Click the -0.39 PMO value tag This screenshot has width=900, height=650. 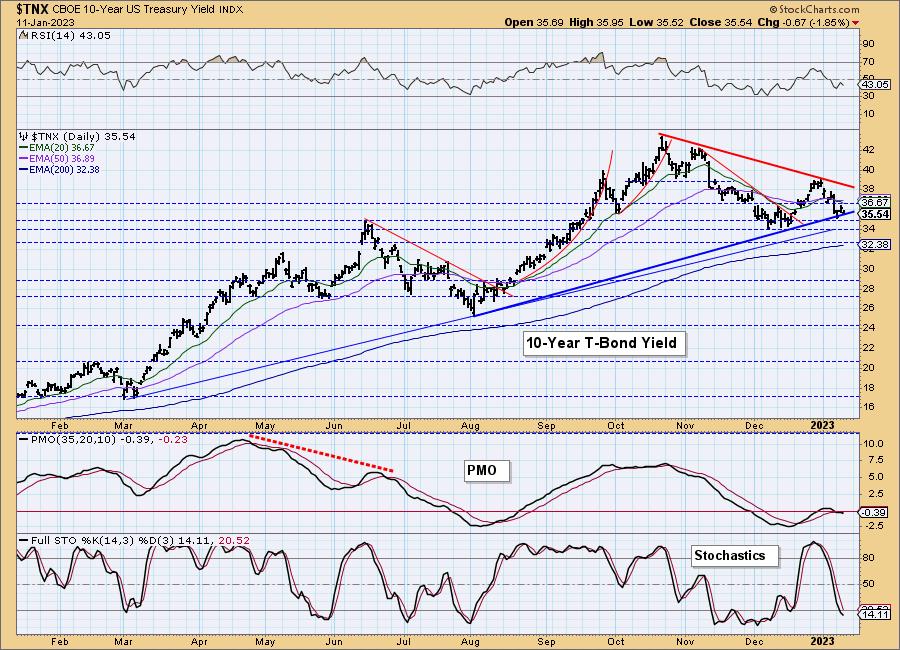[x=876, y=512]
